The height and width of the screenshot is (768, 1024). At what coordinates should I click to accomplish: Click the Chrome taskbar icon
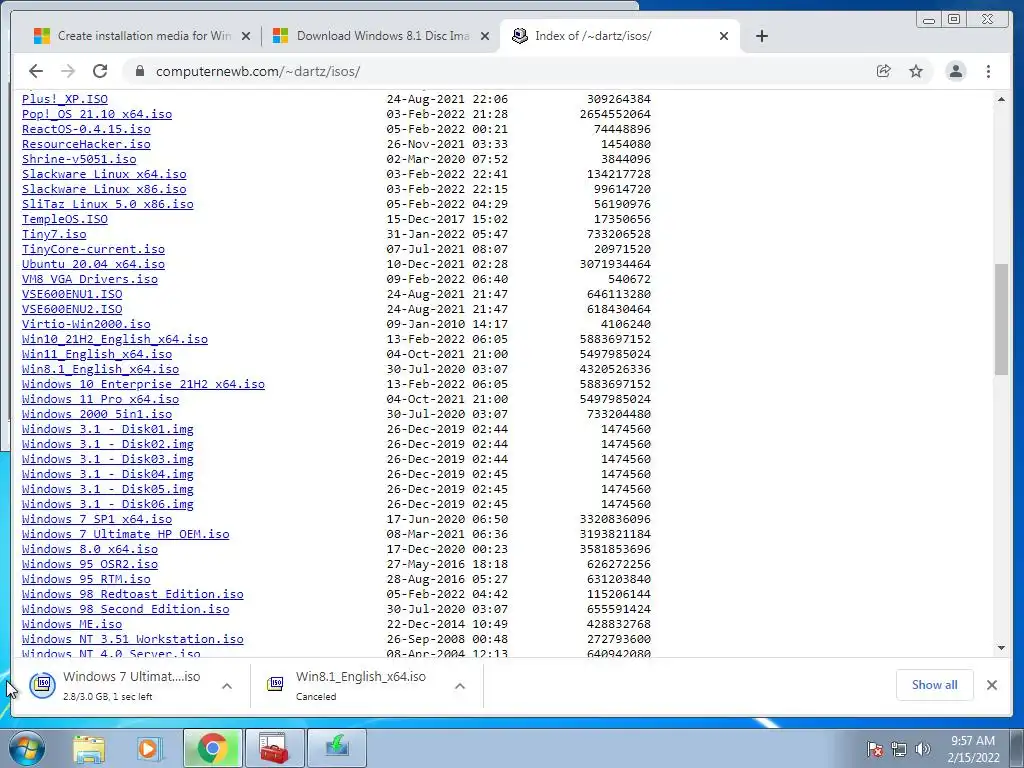[212, 748]
